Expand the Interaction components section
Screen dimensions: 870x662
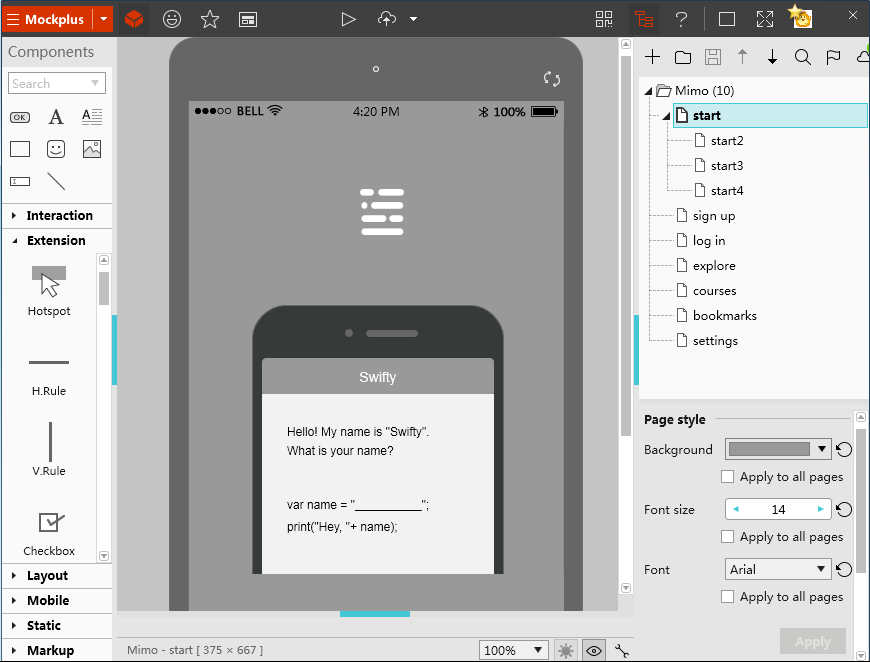57,215
